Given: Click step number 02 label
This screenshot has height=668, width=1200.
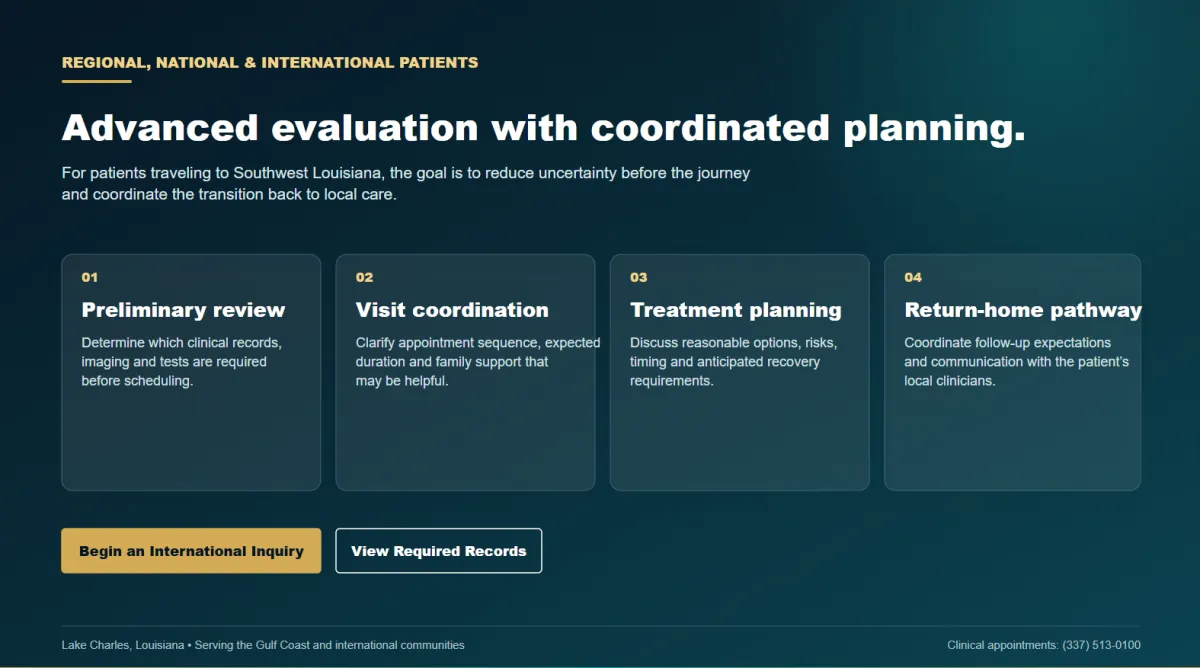Looking at the screenshot, I should (364, 277).
